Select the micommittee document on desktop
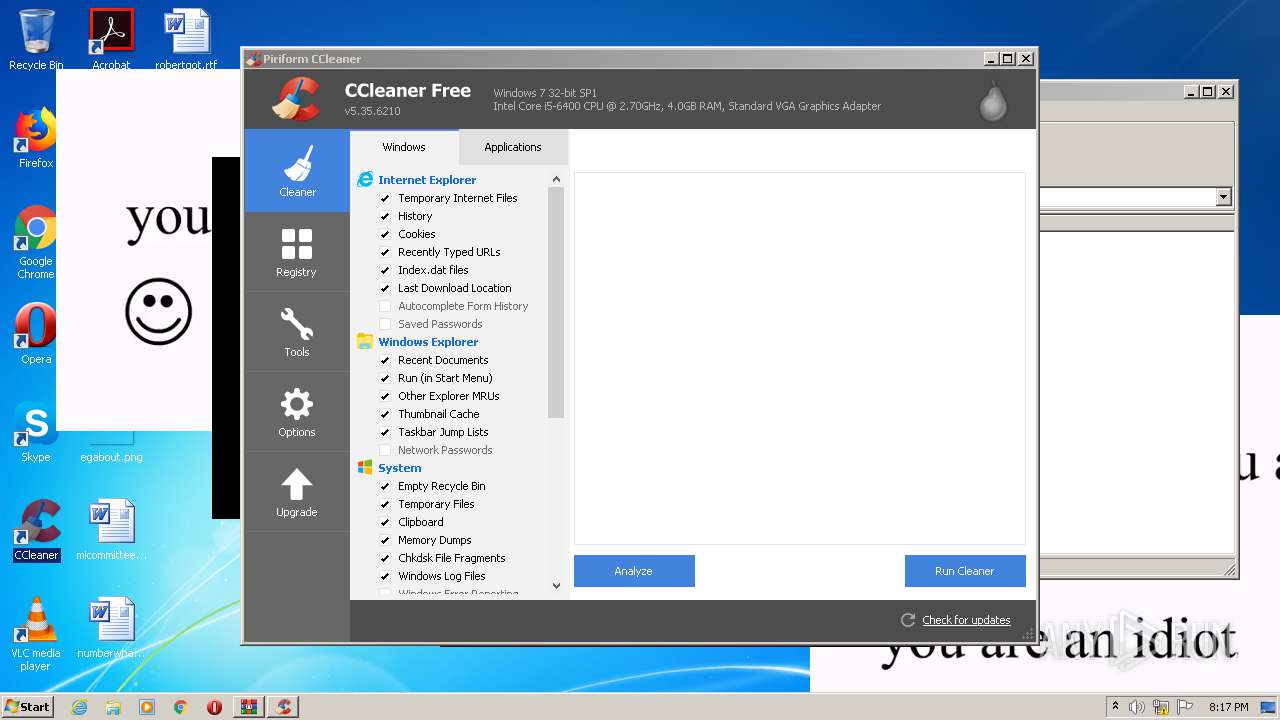This screenshot has height=720, width=1280. [111, 530]
